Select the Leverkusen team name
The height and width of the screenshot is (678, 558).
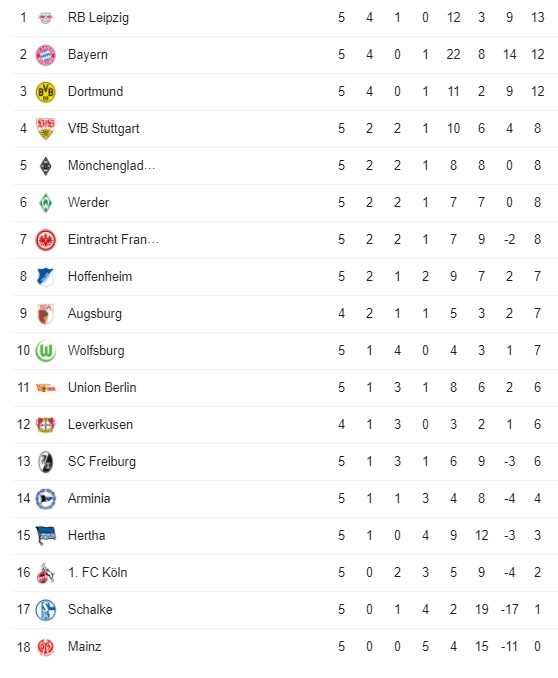tap(100, 425)
